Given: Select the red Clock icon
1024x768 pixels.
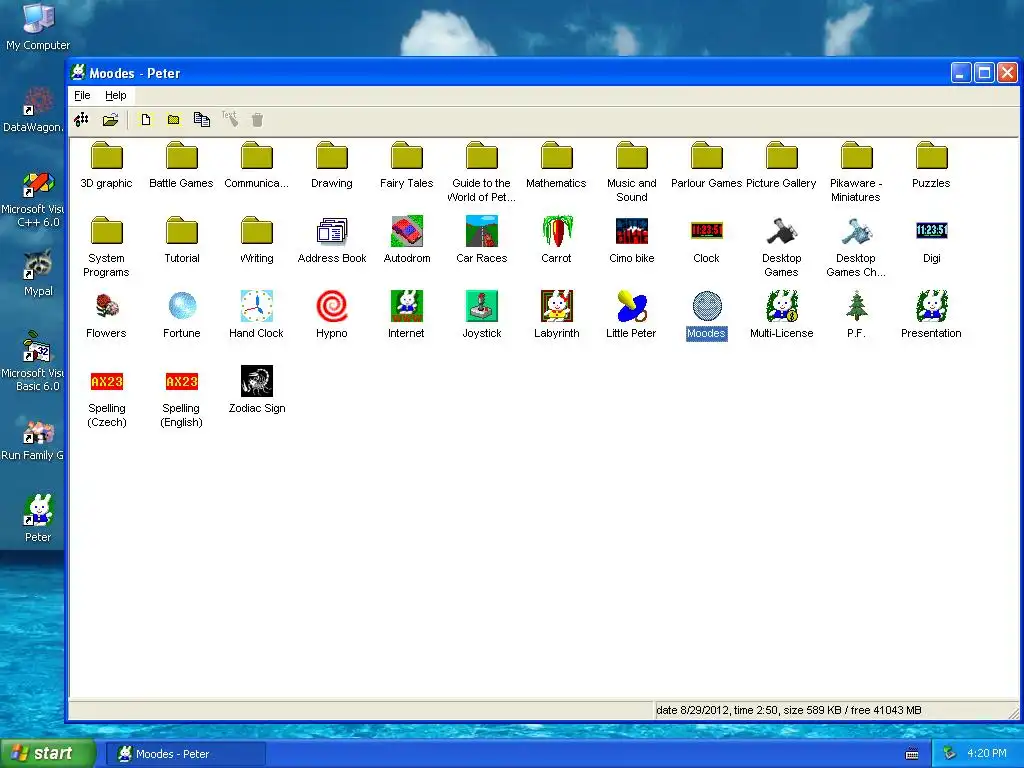Looking at the screenshot, I should 707,231.
